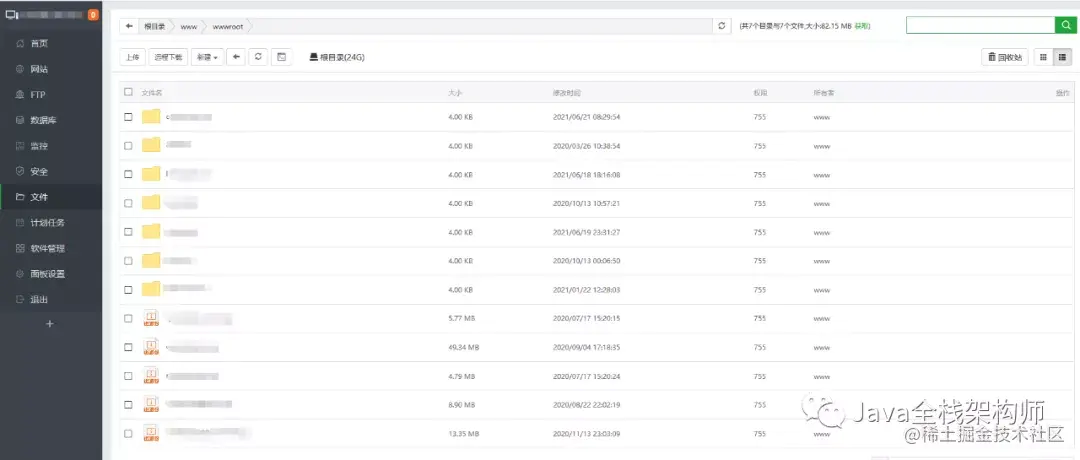The height and width of the screenshot is (460, 1080).
Task: Click the green 获取 link
Action: click(x=862, y=26)
